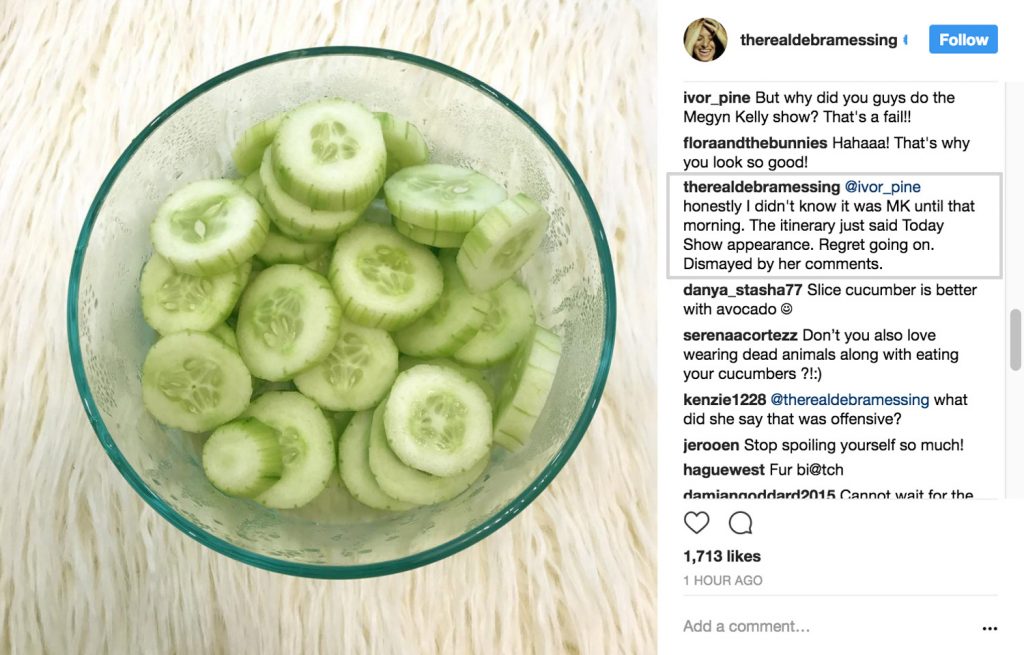
Task: Open ivor_pine commenter profile
Action: (x=716, y=98)
